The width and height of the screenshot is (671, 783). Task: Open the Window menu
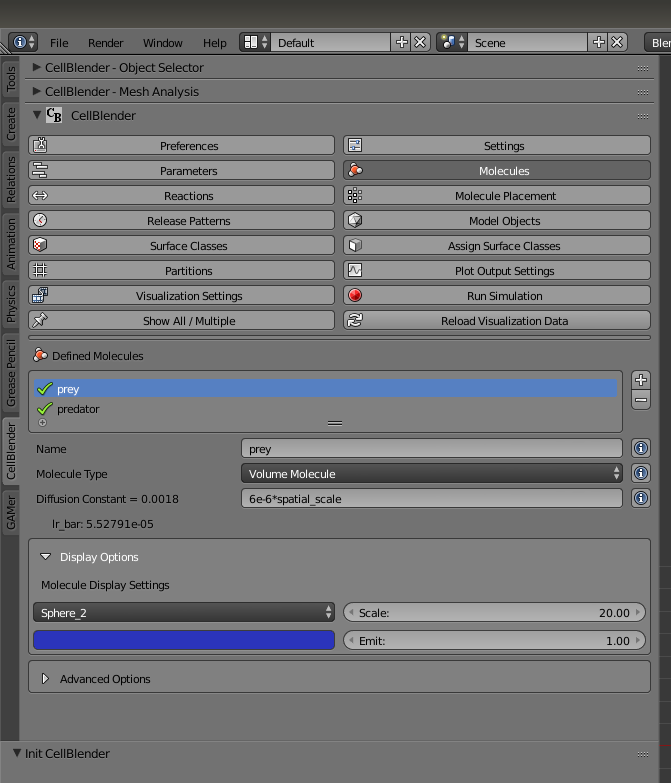pos(163,43)
